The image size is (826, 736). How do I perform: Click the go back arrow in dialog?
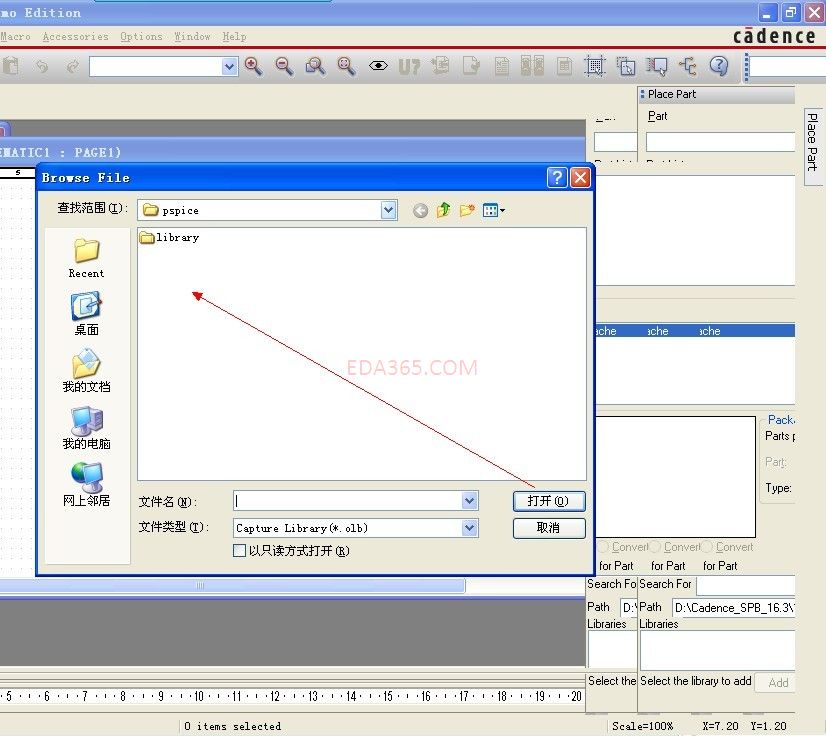pos(420,211)
